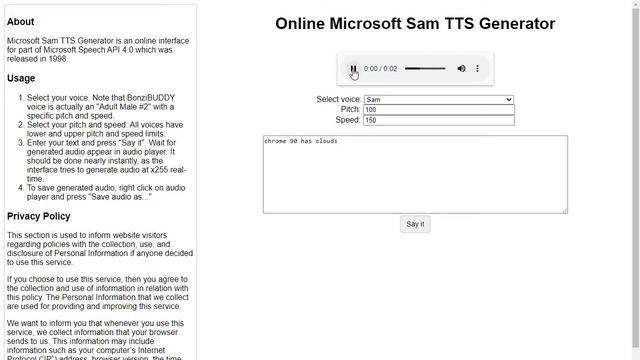Image resolution: width=640 pixels, height=360 pixels.
Task: Click the About heading
Action: [20, 22]
